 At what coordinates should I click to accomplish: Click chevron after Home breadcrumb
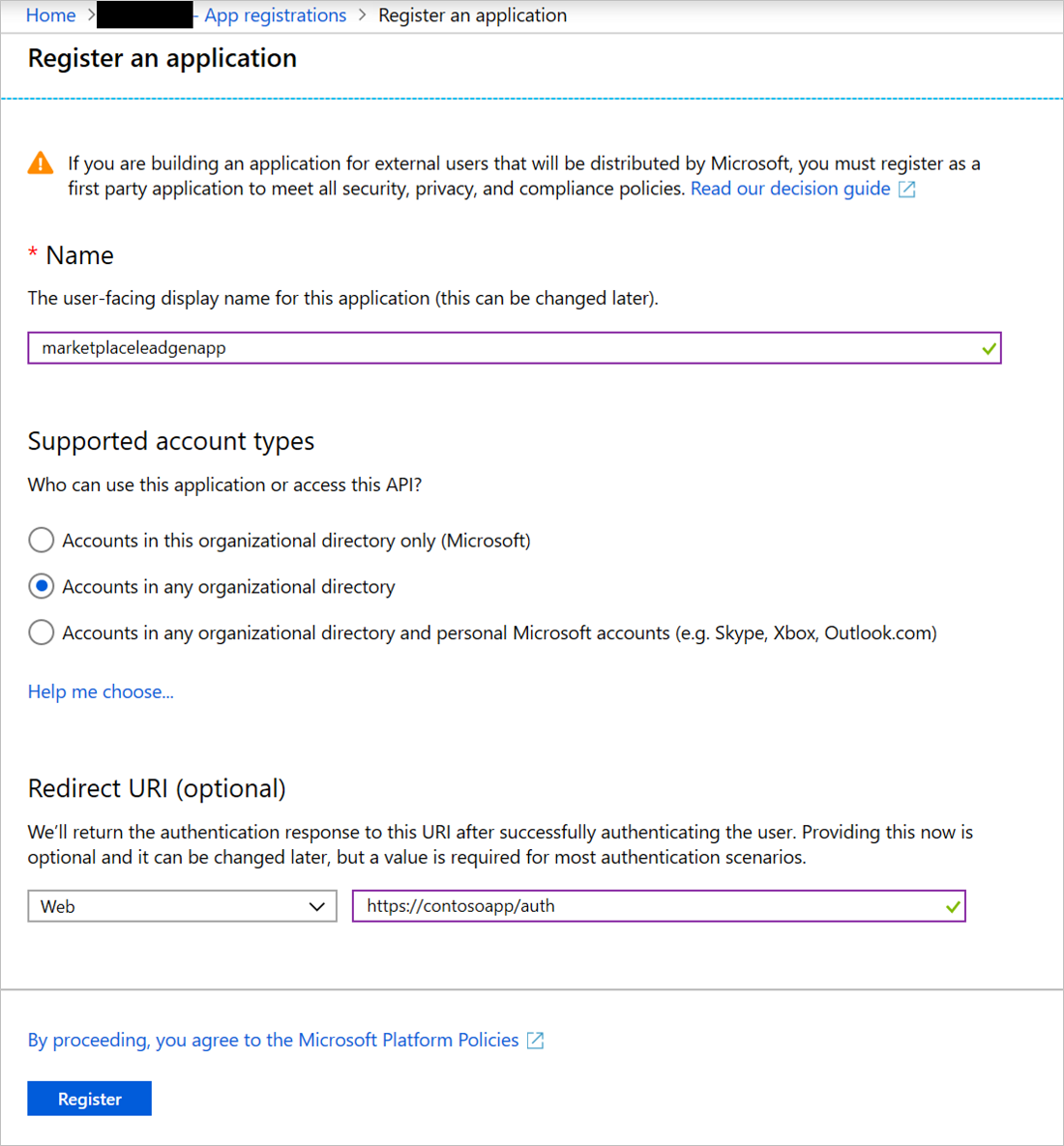91,15
